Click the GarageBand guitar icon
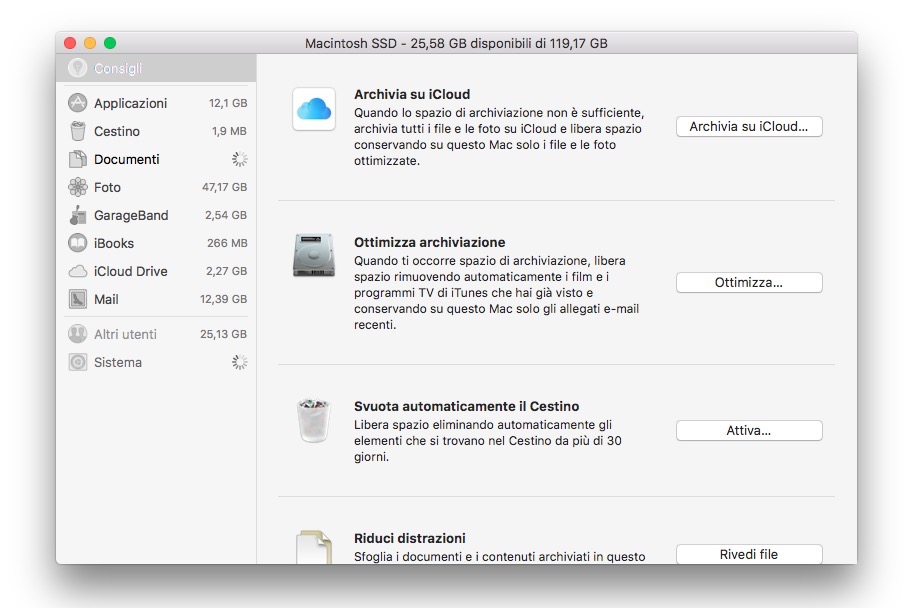Image resolution: width=913 pixels, height=608 pixels. pyautogui.click(x=77, y=215)
